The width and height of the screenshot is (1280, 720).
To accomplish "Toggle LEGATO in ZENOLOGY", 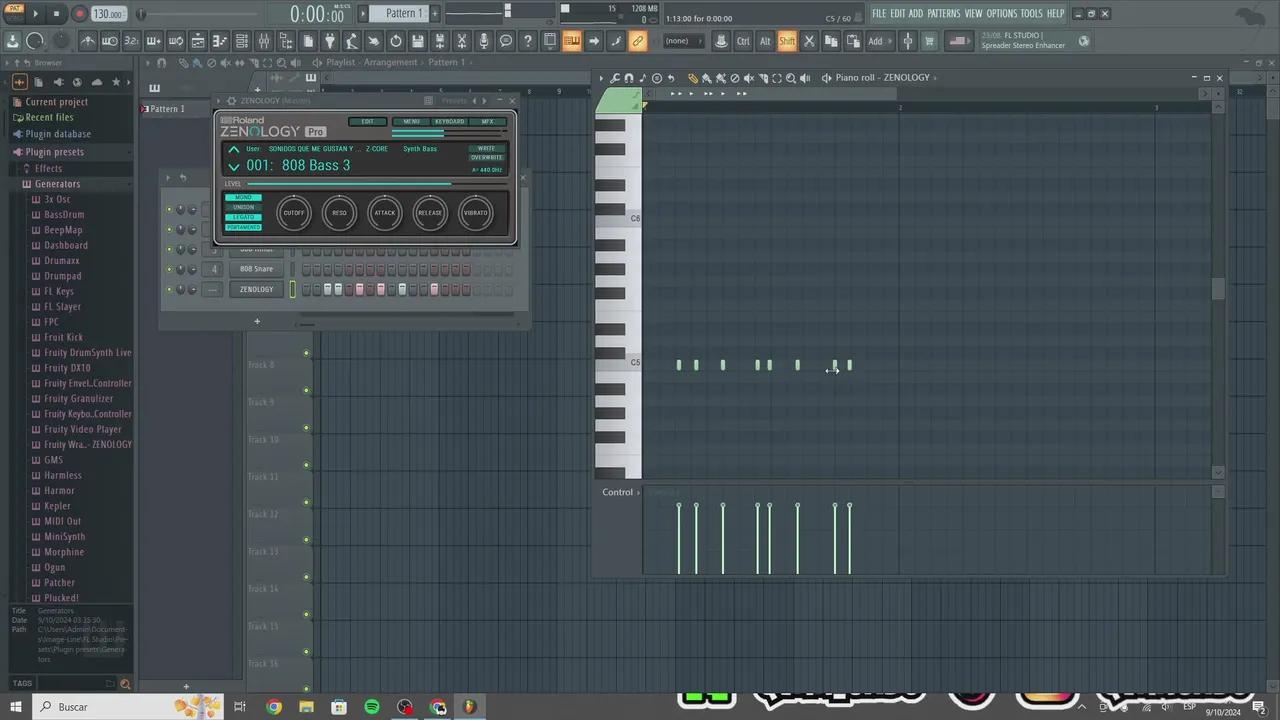I will 243,217.
